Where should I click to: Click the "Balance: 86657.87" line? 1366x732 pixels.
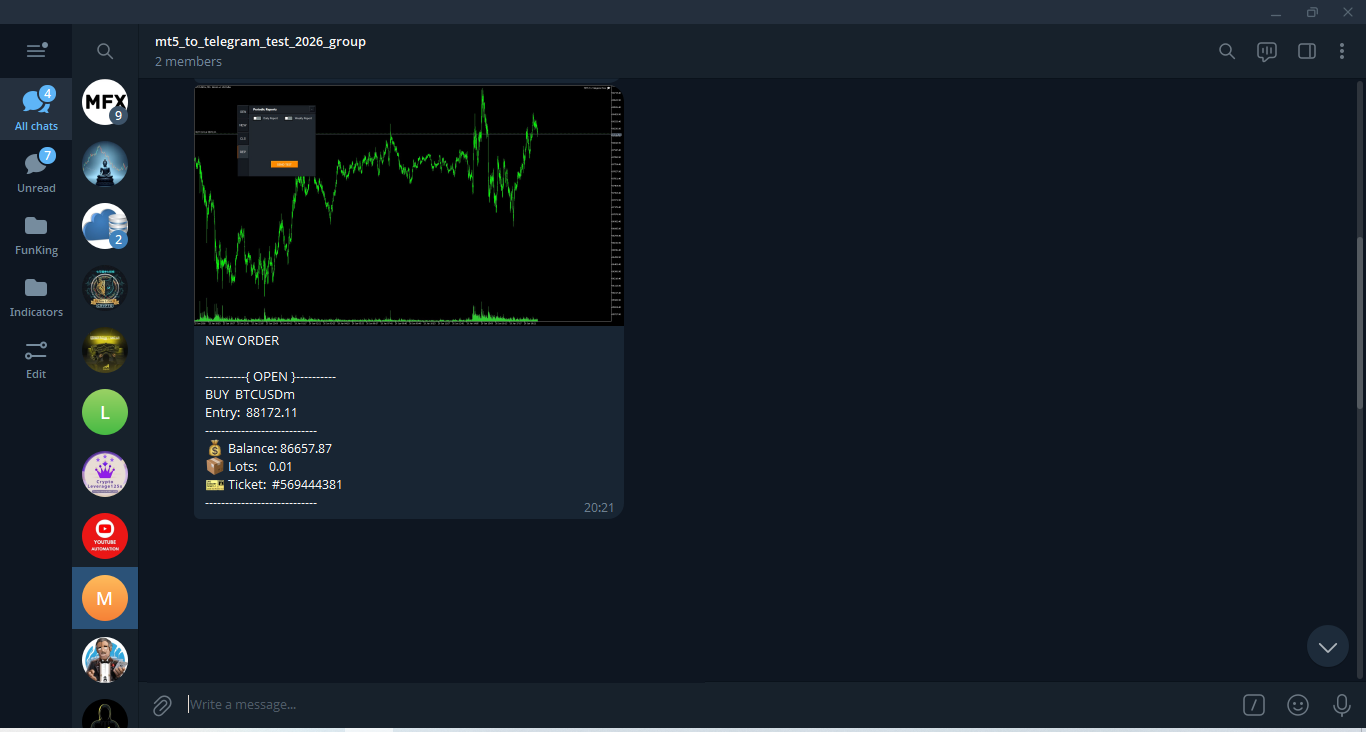click(268, 449)
